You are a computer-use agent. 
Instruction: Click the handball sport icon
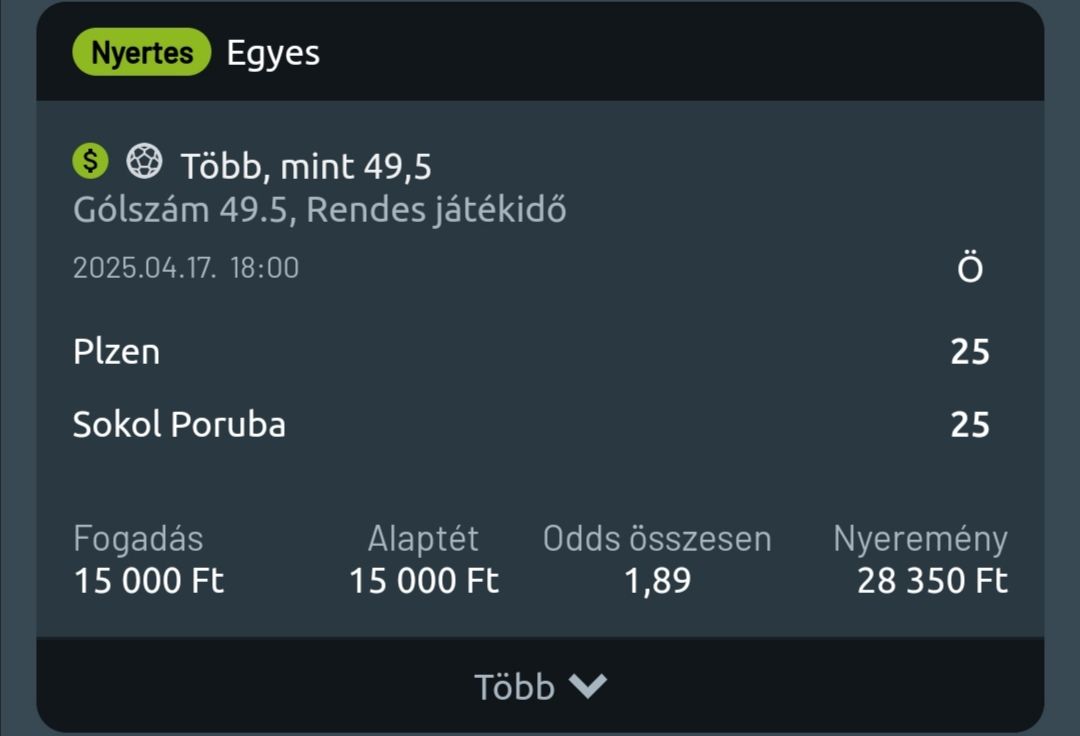[144, 161]
